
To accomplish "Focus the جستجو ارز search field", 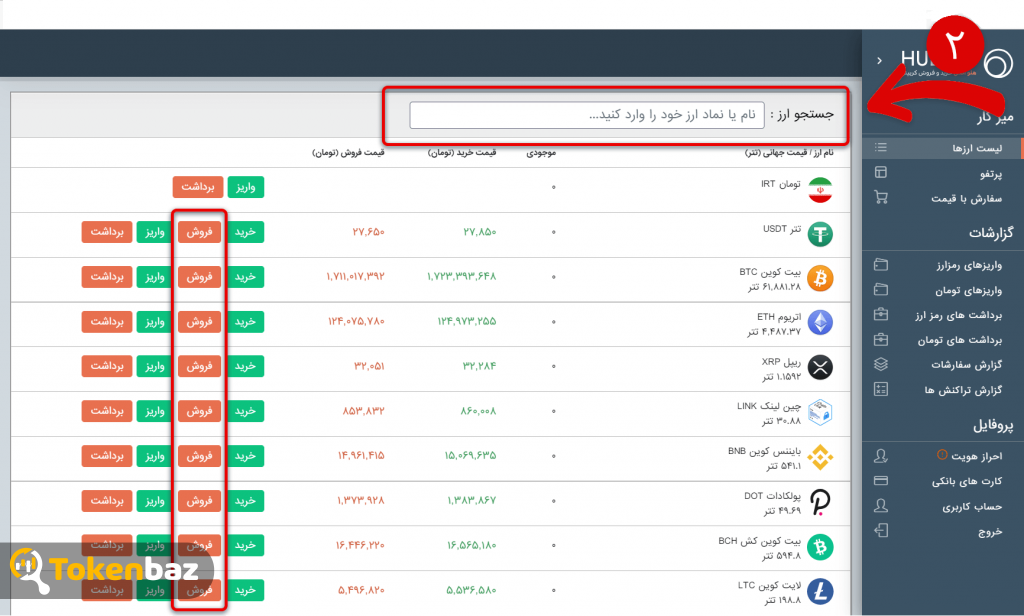I will (x=586, y=115).
